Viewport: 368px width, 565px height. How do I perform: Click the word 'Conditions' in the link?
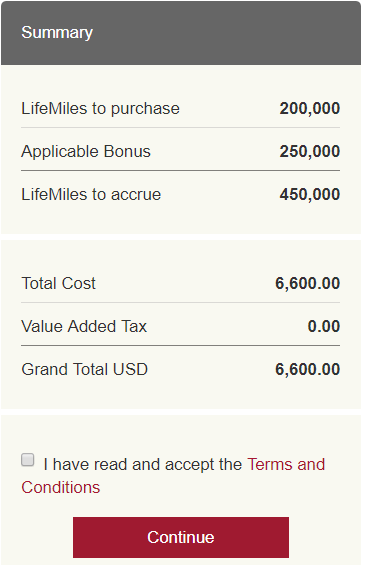click(61, 488)
